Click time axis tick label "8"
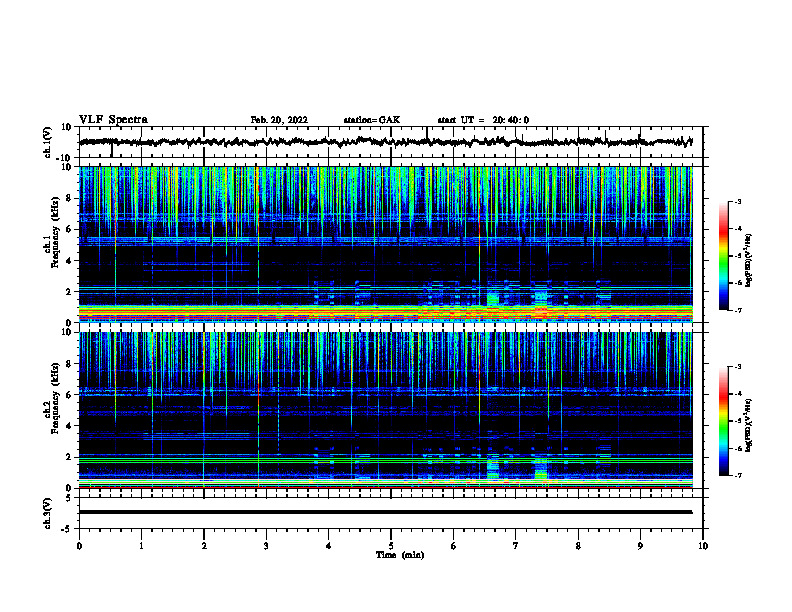792x612 pixels. 578,546
